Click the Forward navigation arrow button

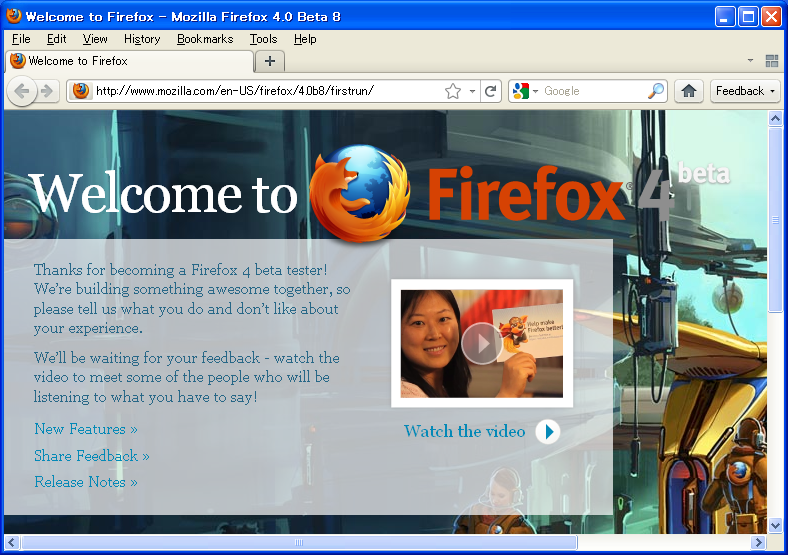point(47,91)
